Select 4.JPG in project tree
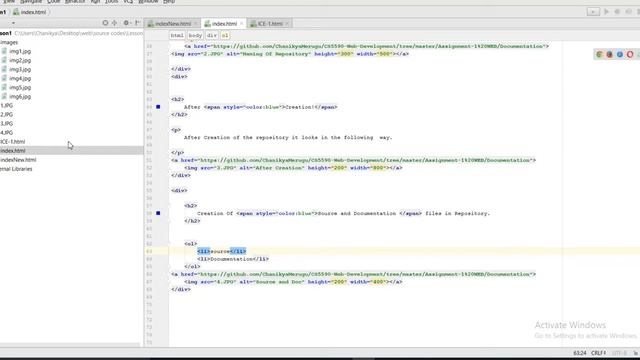640x360 pixels. click(7, 133)
